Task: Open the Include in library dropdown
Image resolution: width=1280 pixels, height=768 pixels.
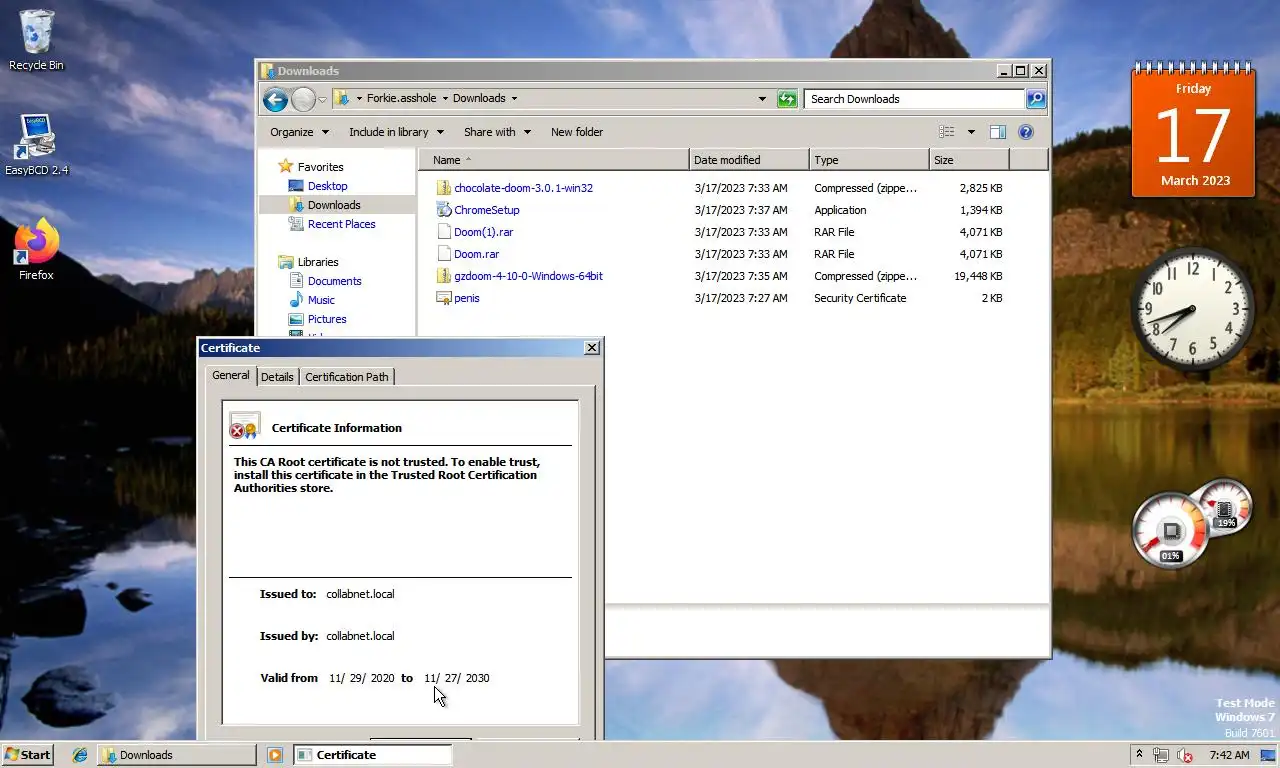Action: click(396, 132)
